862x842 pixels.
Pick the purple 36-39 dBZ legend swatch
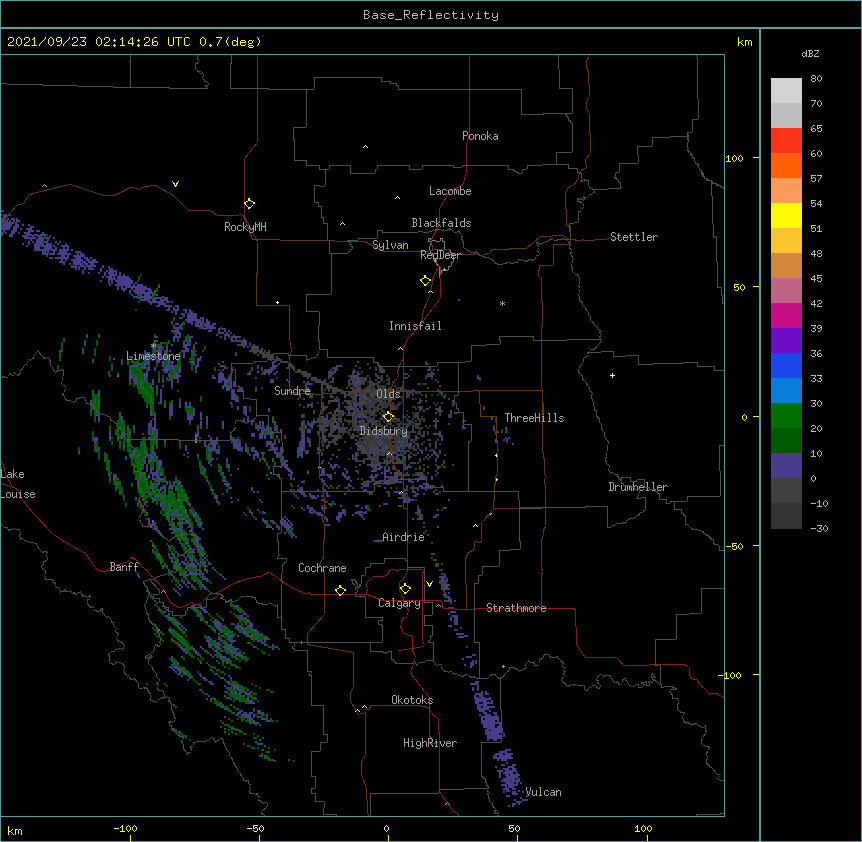(x=786, y=341)
